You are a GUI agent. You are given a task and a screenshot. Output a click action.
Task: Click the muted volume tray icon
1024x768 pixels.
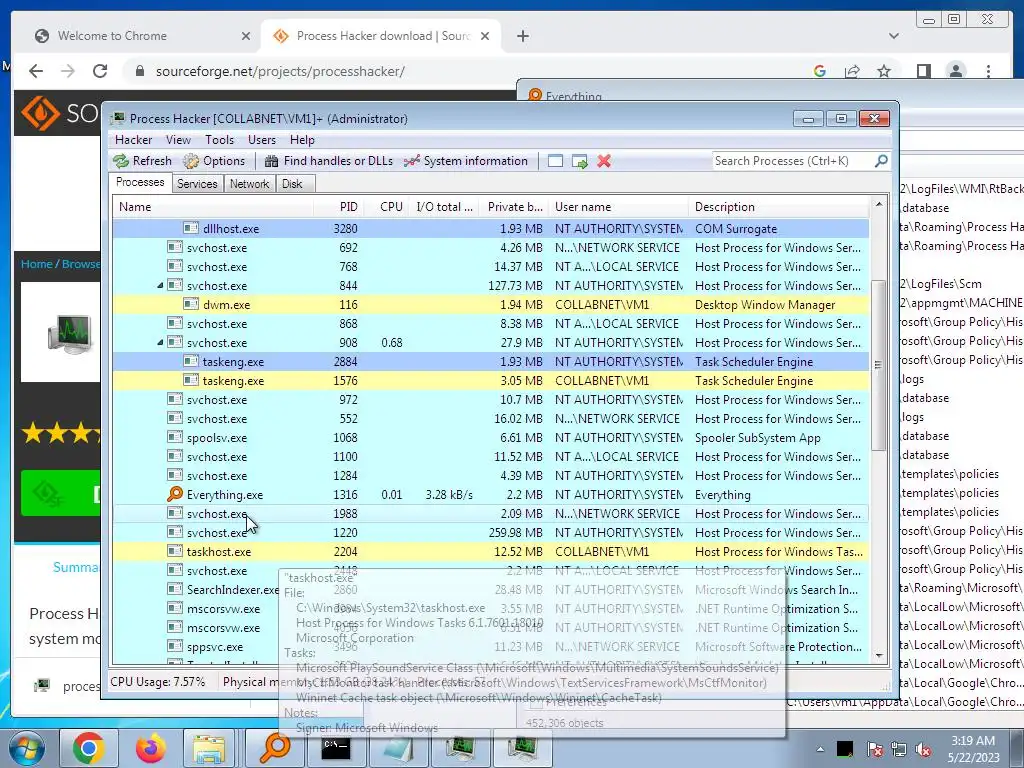tap(923, 749)
